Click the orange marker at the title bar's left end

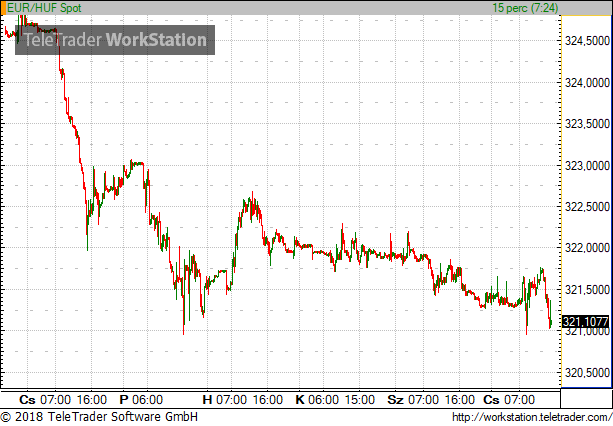[x=4, y=8]
